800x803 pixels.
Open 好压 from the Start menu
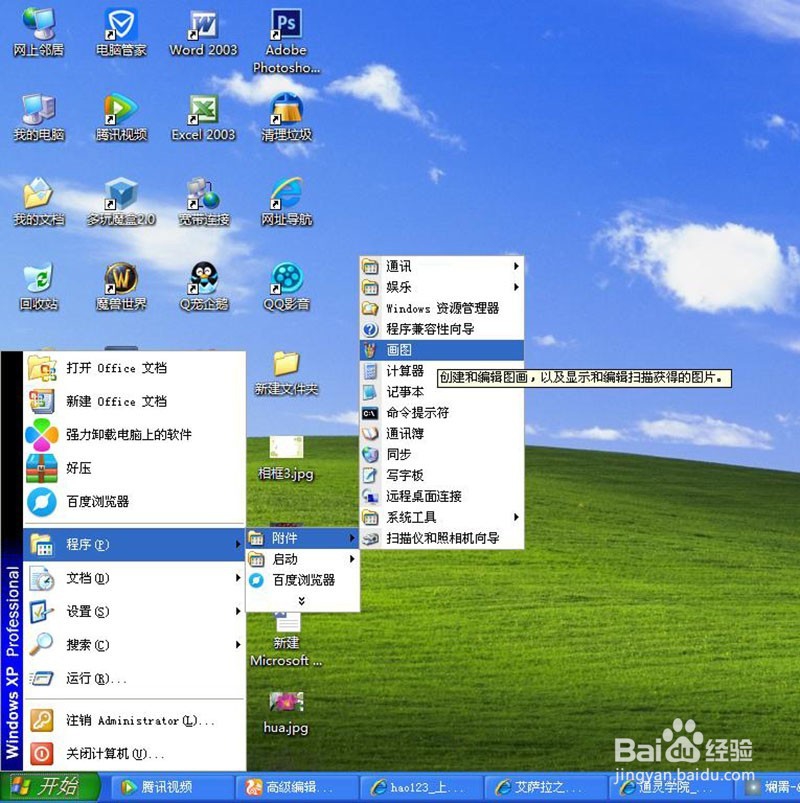[x=134, y=468]
